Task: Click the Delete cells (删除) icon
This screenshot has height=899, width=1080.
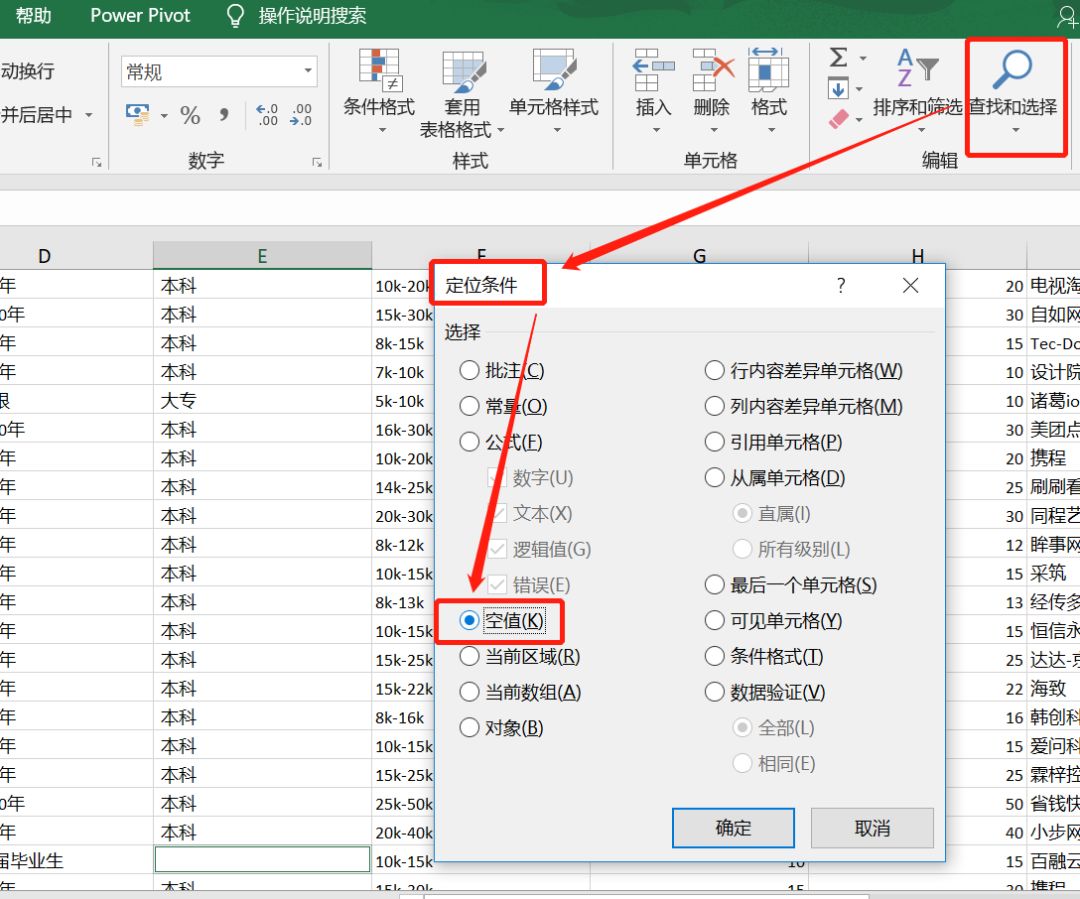Action: tap(712, 70)
